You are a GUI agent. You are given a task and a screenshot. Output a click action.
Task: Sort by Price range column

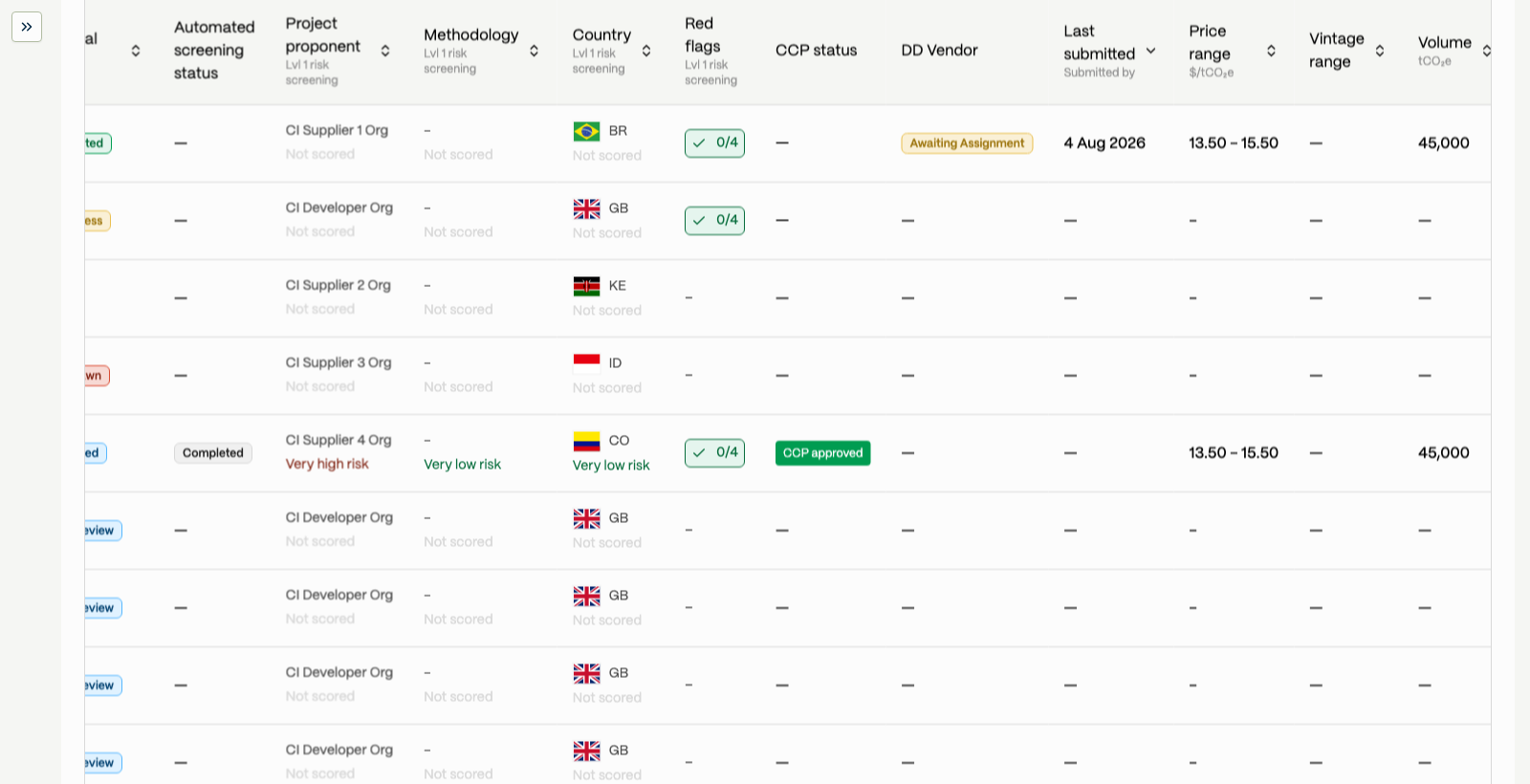click(1271, 51)
